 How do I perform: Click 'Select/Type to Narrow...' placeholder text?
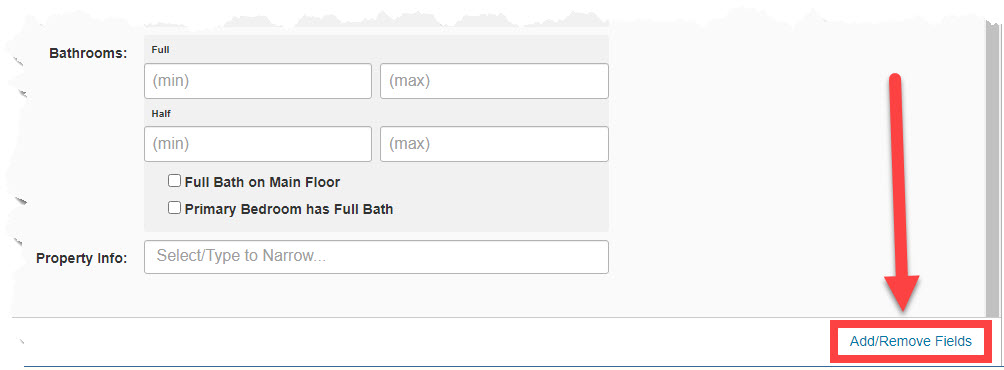(241, 256)
